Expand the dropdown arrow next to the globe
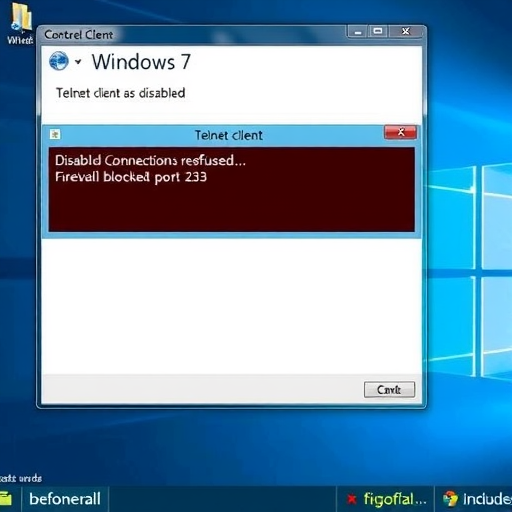This screenshot has width=512, height=512. tap(78, 62)
